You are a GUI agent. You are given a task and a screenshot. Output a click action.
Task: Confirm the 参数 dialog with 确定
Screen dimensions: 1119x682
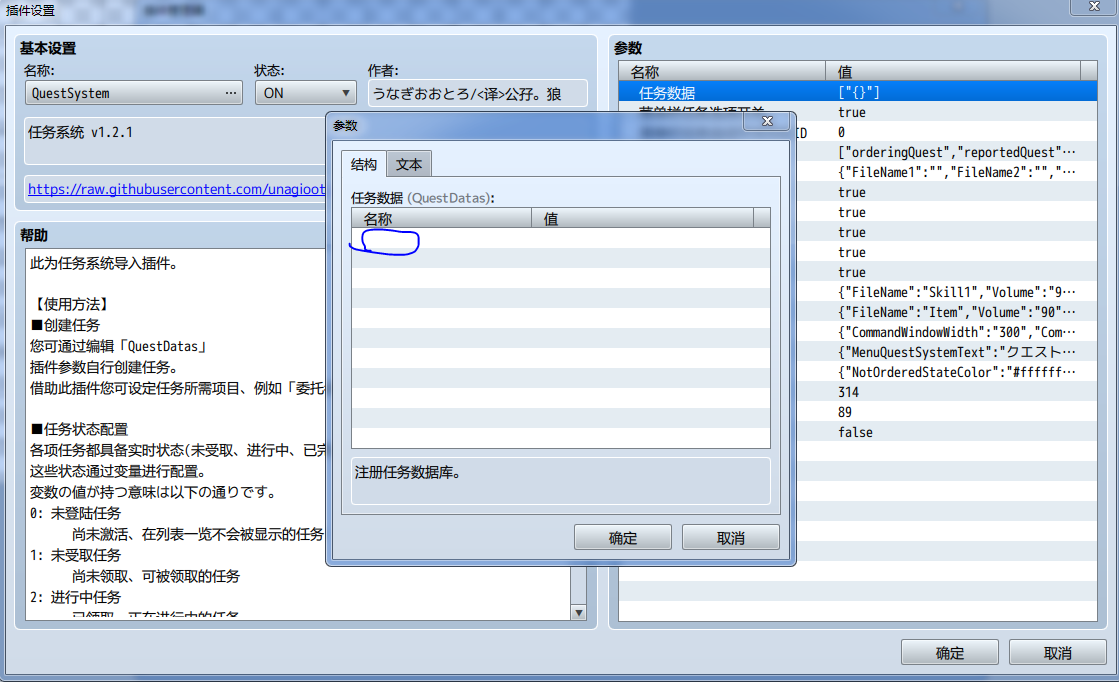tap(622, 538)
